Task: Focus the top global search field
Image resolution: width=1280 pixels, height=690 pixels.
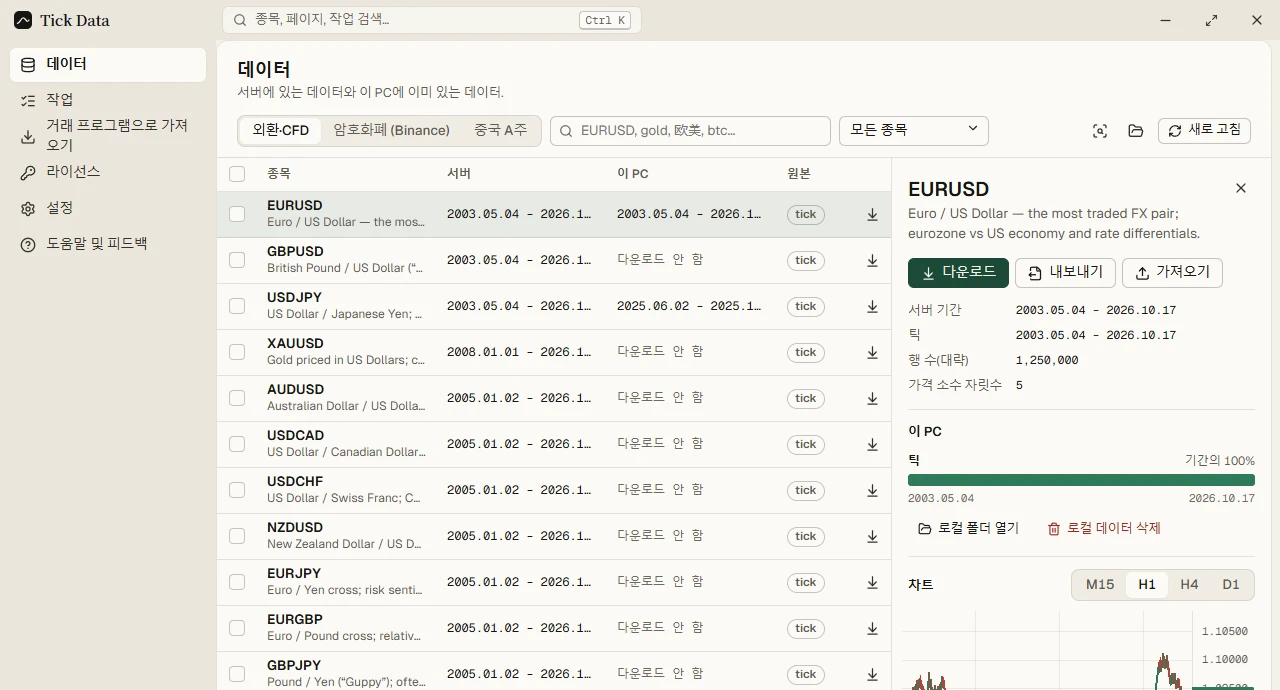Action: tap(432, 20)
